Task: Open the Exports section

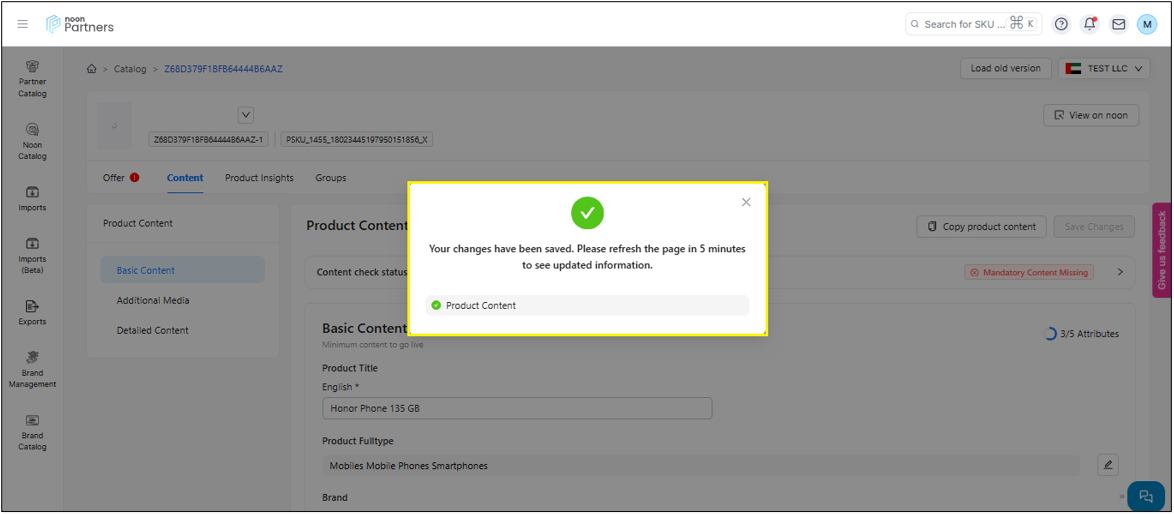Action: (32, 312)
